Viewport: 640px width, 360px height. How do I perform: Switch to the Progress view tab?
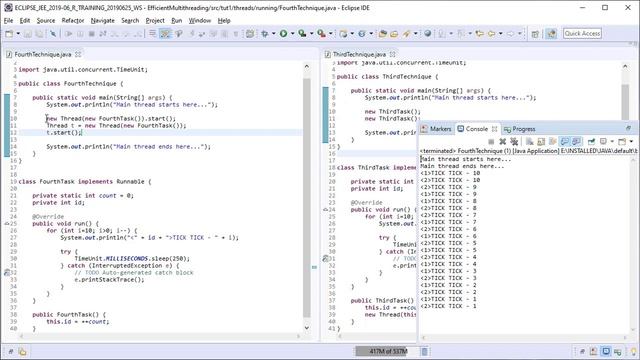point(519,129)
